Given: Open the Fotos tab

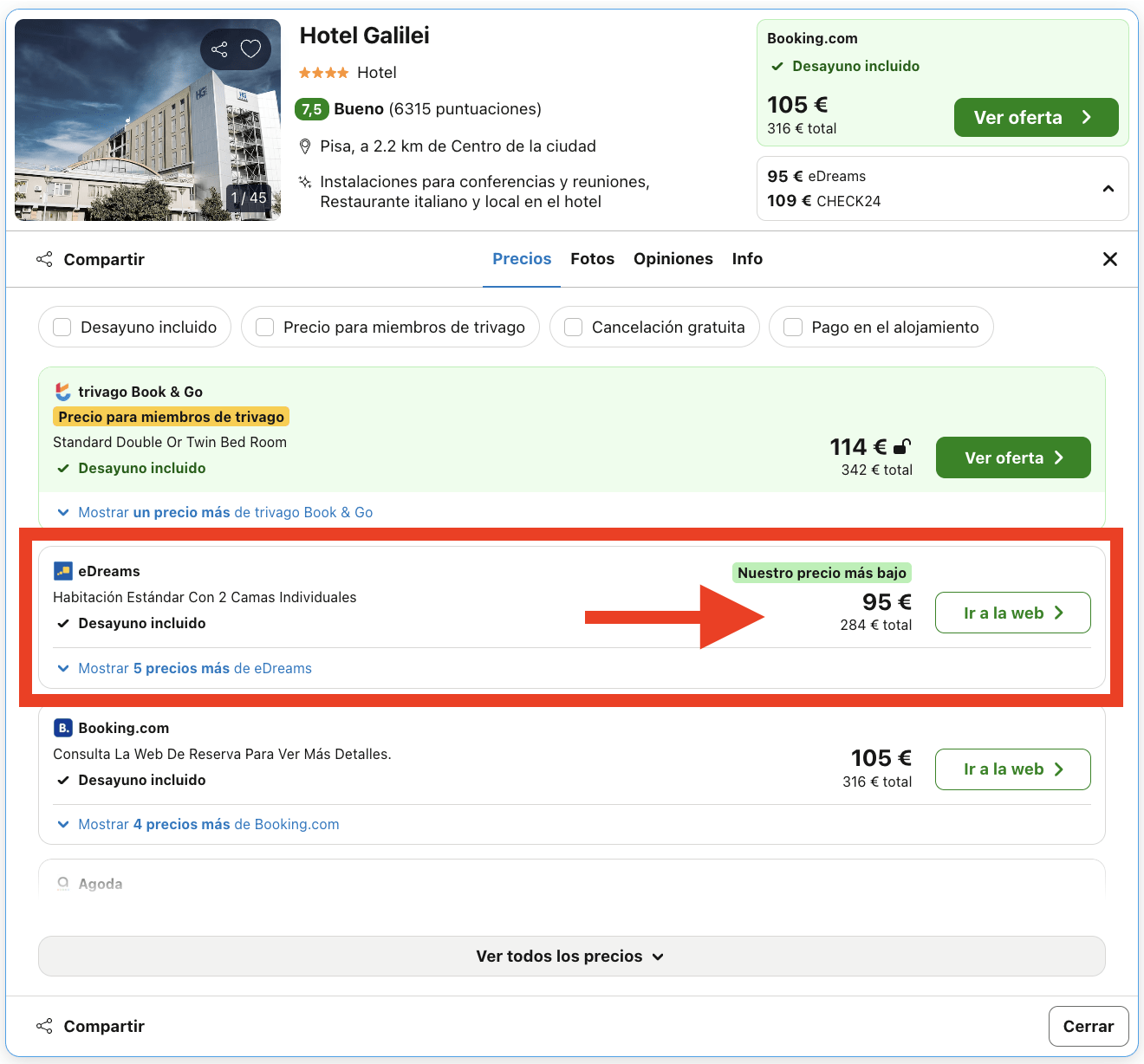Looking at the screenshot, I should tap(592, 259).
